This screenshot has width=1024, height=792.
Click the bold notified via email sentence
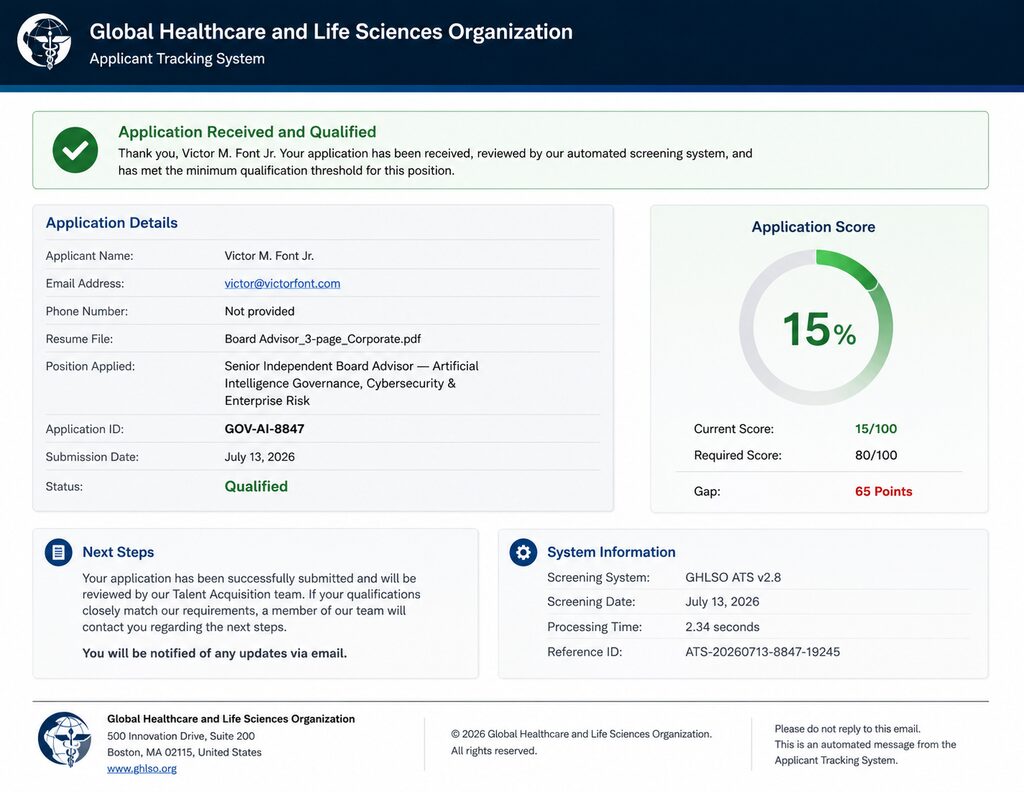pyautogui.click(x=214, y=653)
